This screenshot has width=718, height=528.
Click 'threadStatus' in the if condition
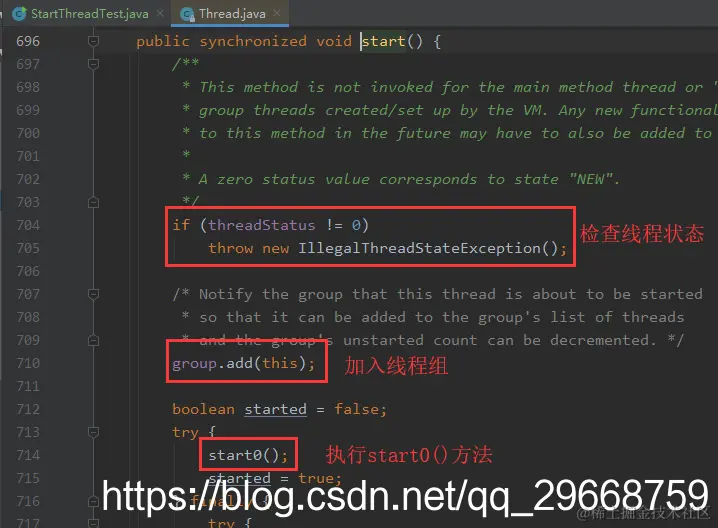coord(262,225)
